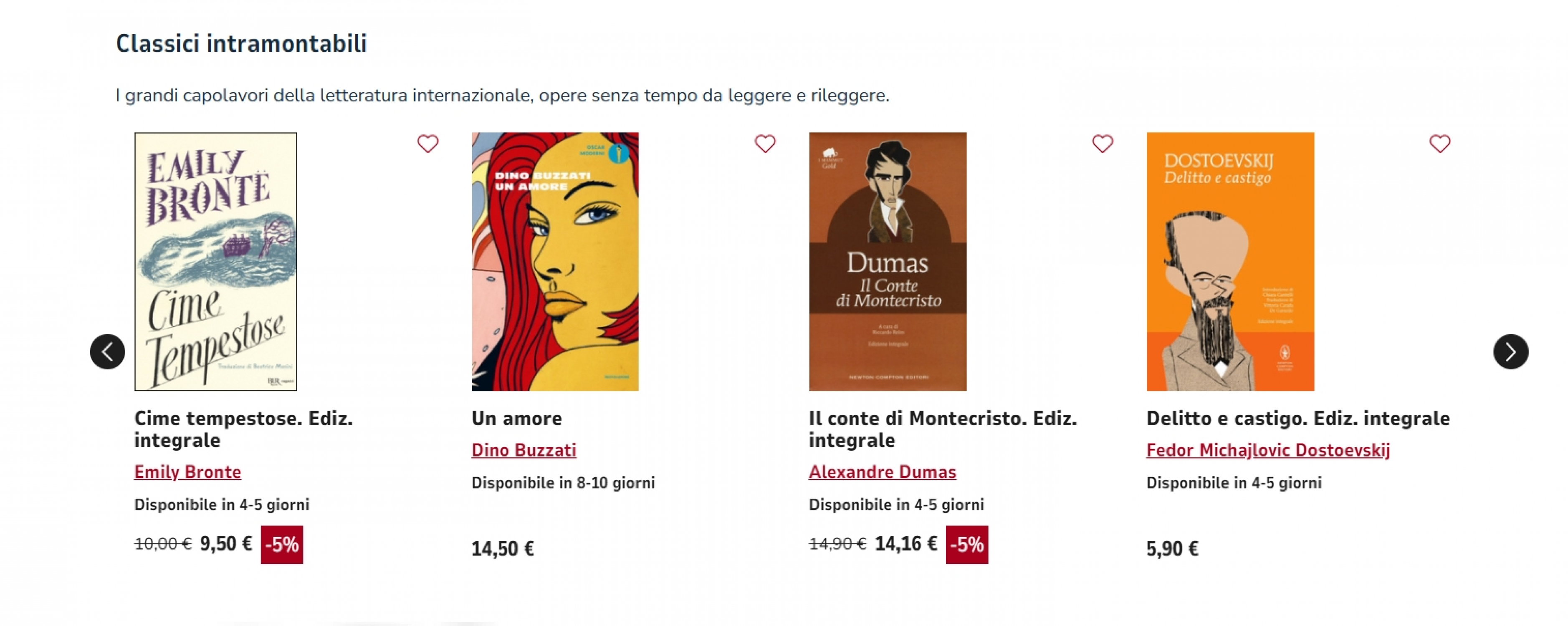1568x626 pixels.
Task: Click Cime Tempestose book cover
Action: coord(215,262)
